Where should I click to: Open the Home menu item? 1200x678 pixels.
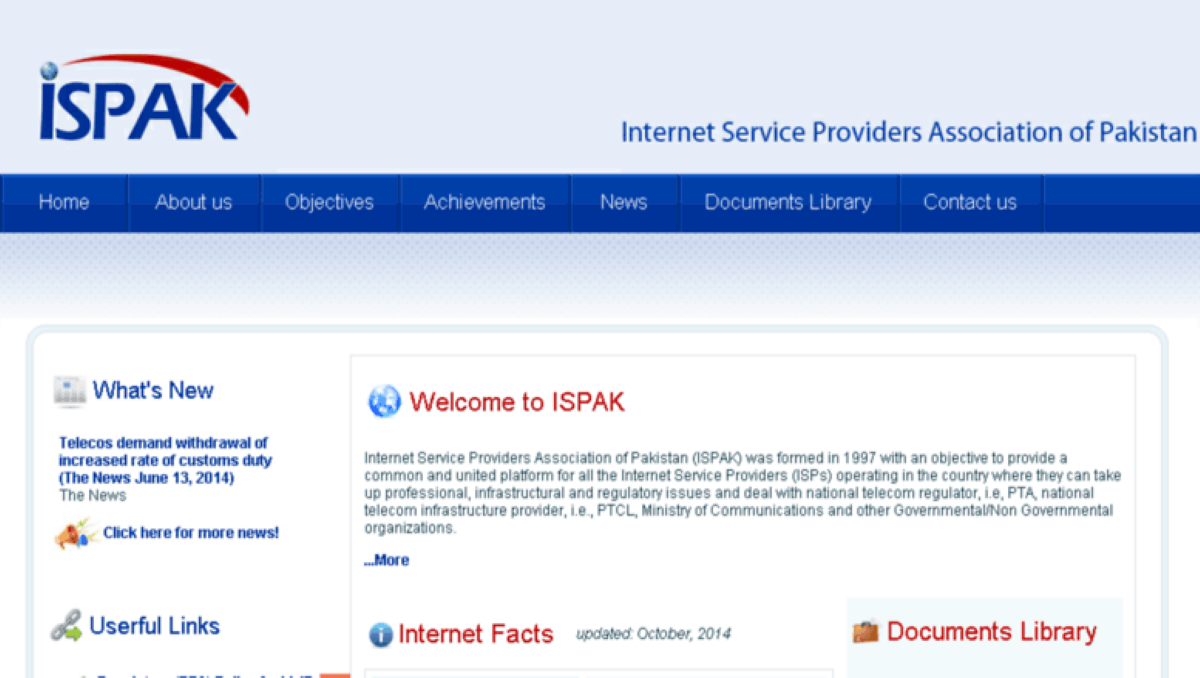pyautogui.click(x=64, y=202)
